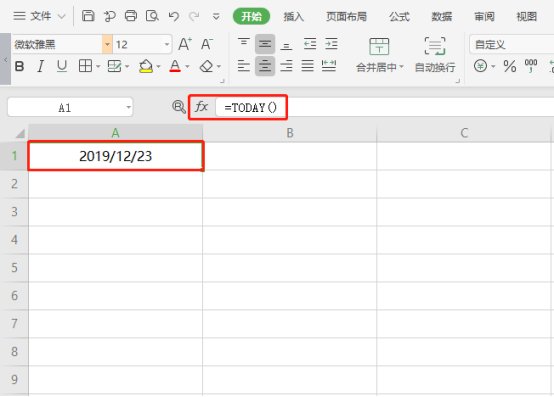
Task: Click the distributed alignment icon
Action: pos(329,66)
